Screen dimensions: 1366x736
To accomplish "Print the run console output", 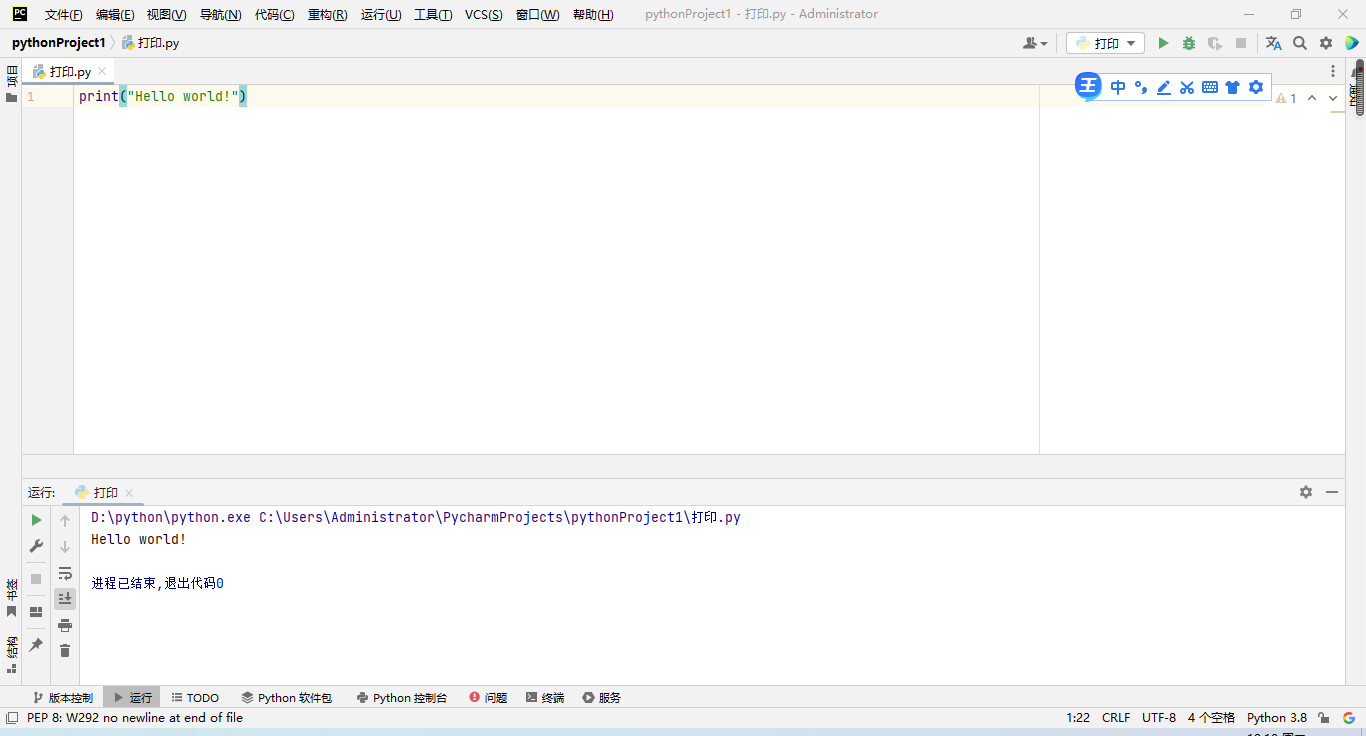I will [65, 625].
